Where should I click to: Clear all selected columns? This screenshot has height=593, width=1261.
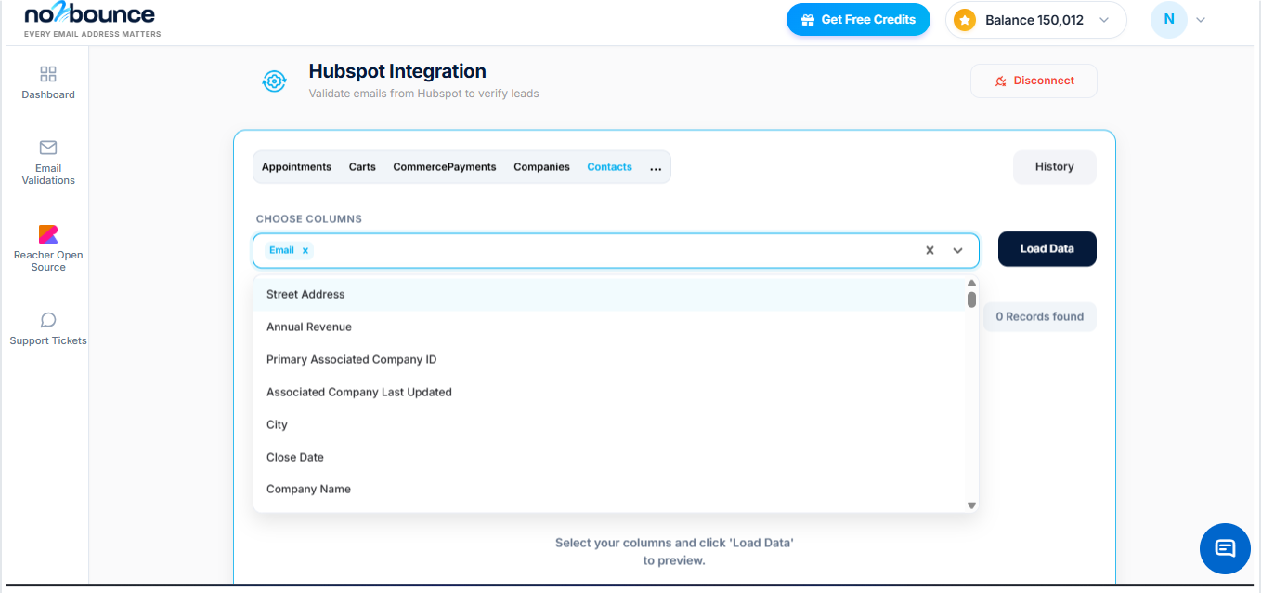(x=929, y=250)
